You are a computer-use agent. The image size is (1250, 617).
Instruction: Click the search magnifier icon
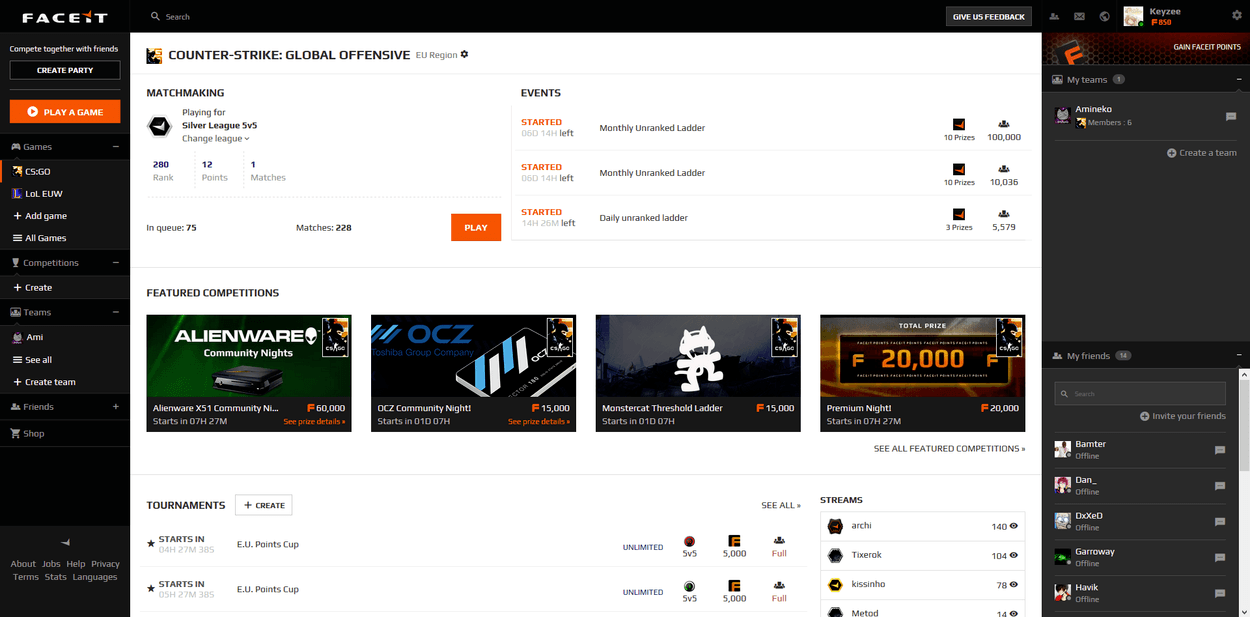click(155, 17)
